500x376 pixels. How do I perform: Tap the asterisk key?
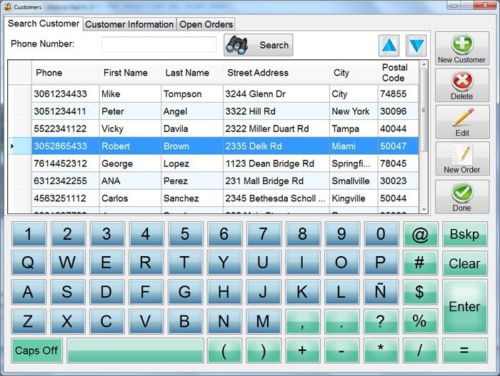(x=380, y=351)
